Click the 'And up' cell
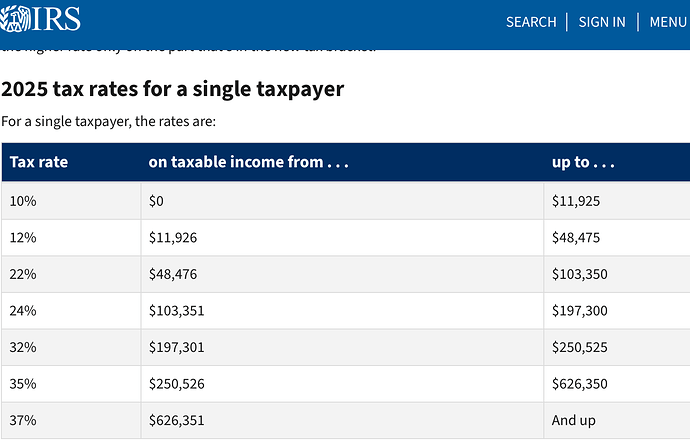This screenshot has width=690, height=440. (x=617, y=420)
